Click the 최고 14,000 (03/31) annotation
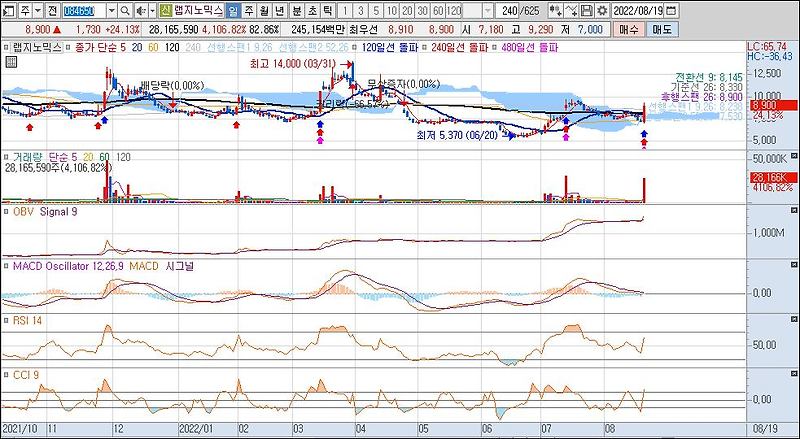The image size is (800, 439). click(295, 64)
